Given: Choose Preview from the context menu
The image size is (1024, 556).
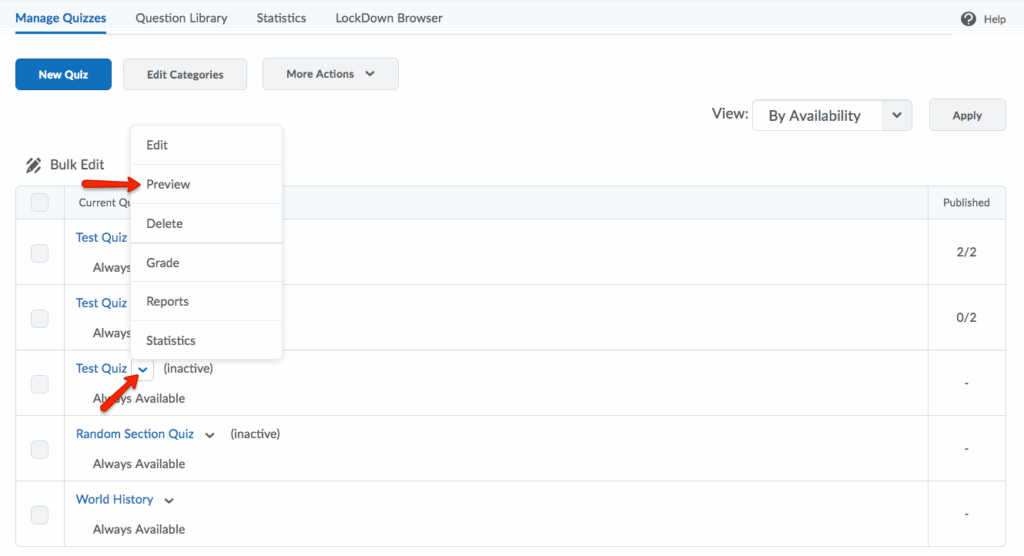Looking at the screenshot, I should [168, 184].
